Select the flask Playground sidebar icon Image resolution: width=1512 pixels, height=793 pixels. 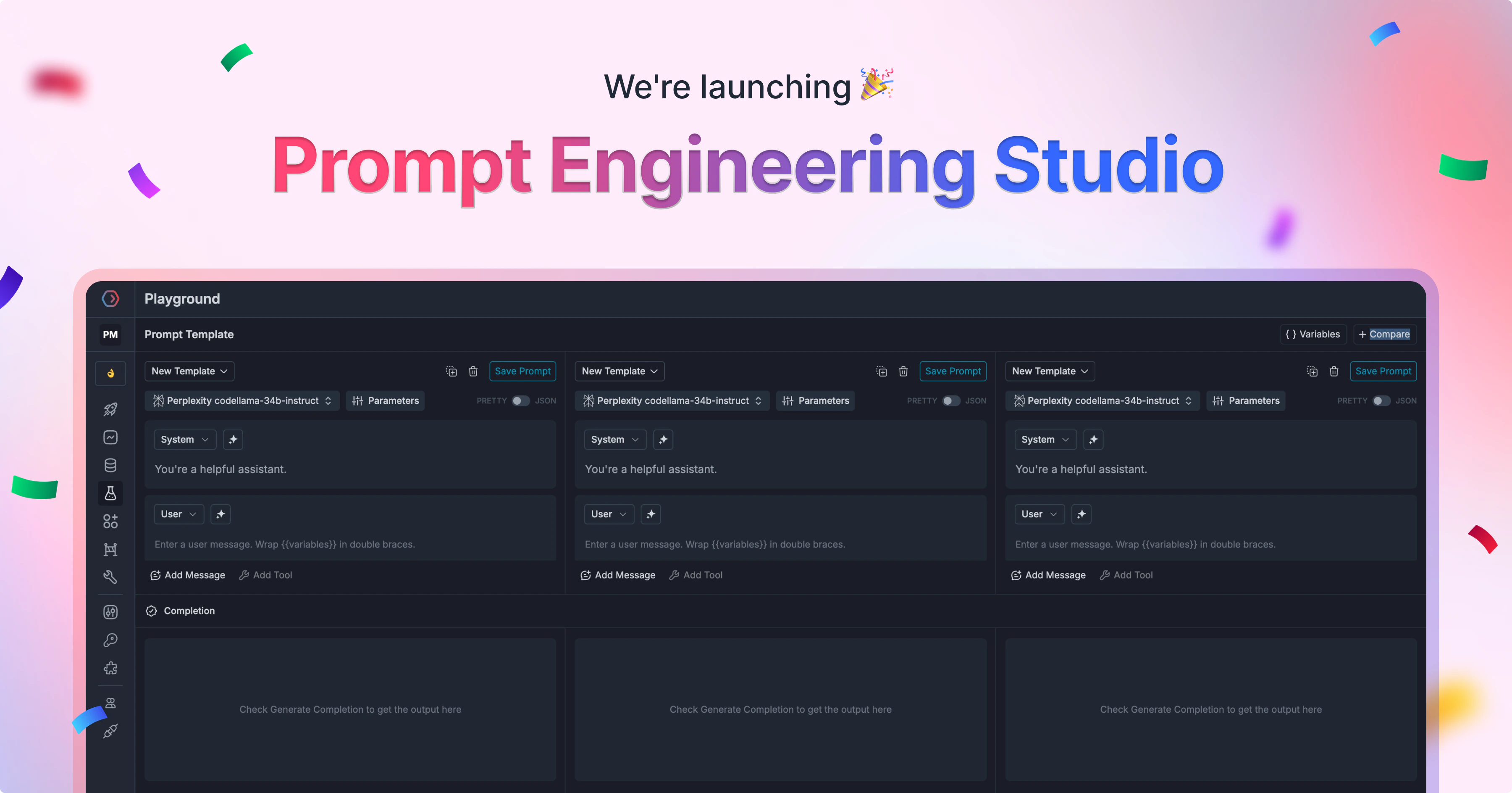110,493
